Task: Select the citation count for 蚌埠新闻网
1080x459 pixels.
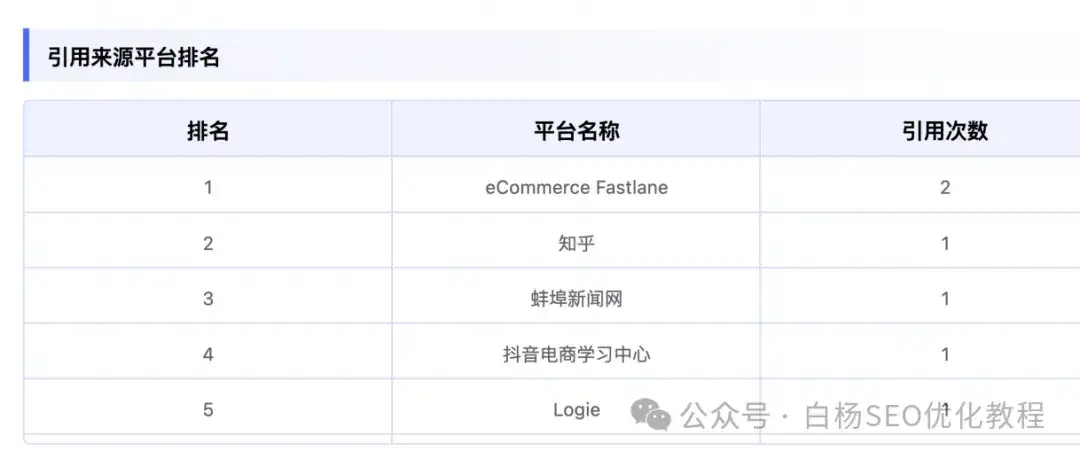Action: click(x=945, y=298)
